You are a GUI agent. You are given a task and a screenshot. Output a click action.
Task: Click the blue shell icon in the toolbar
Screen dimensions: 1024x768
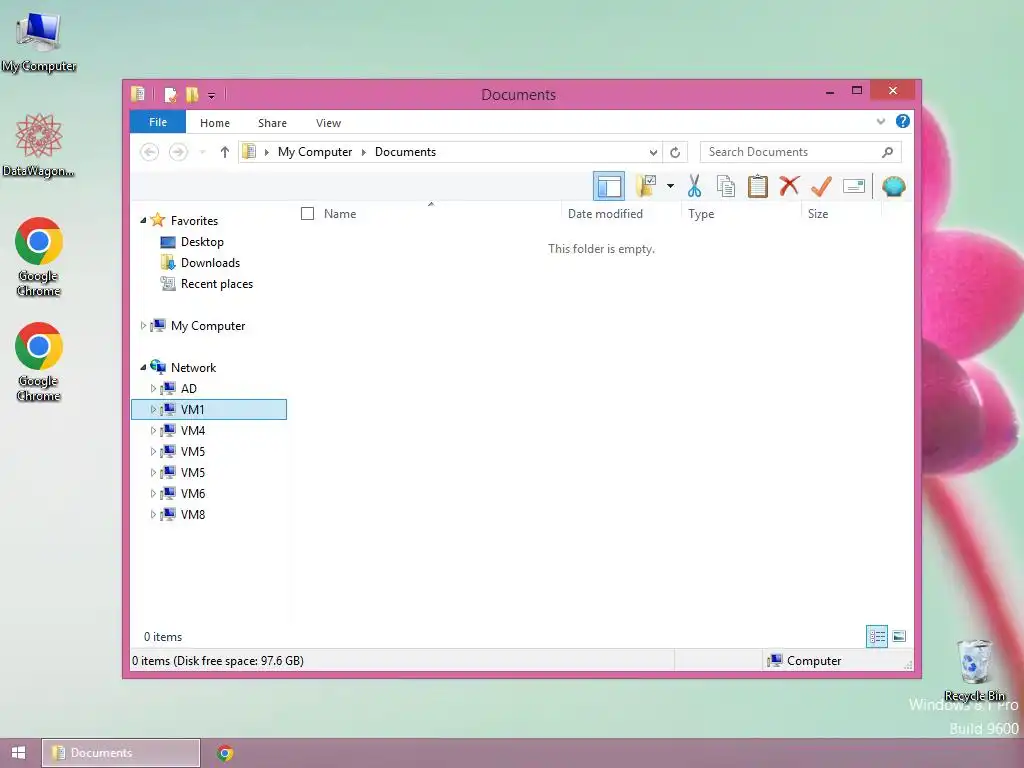893,186
